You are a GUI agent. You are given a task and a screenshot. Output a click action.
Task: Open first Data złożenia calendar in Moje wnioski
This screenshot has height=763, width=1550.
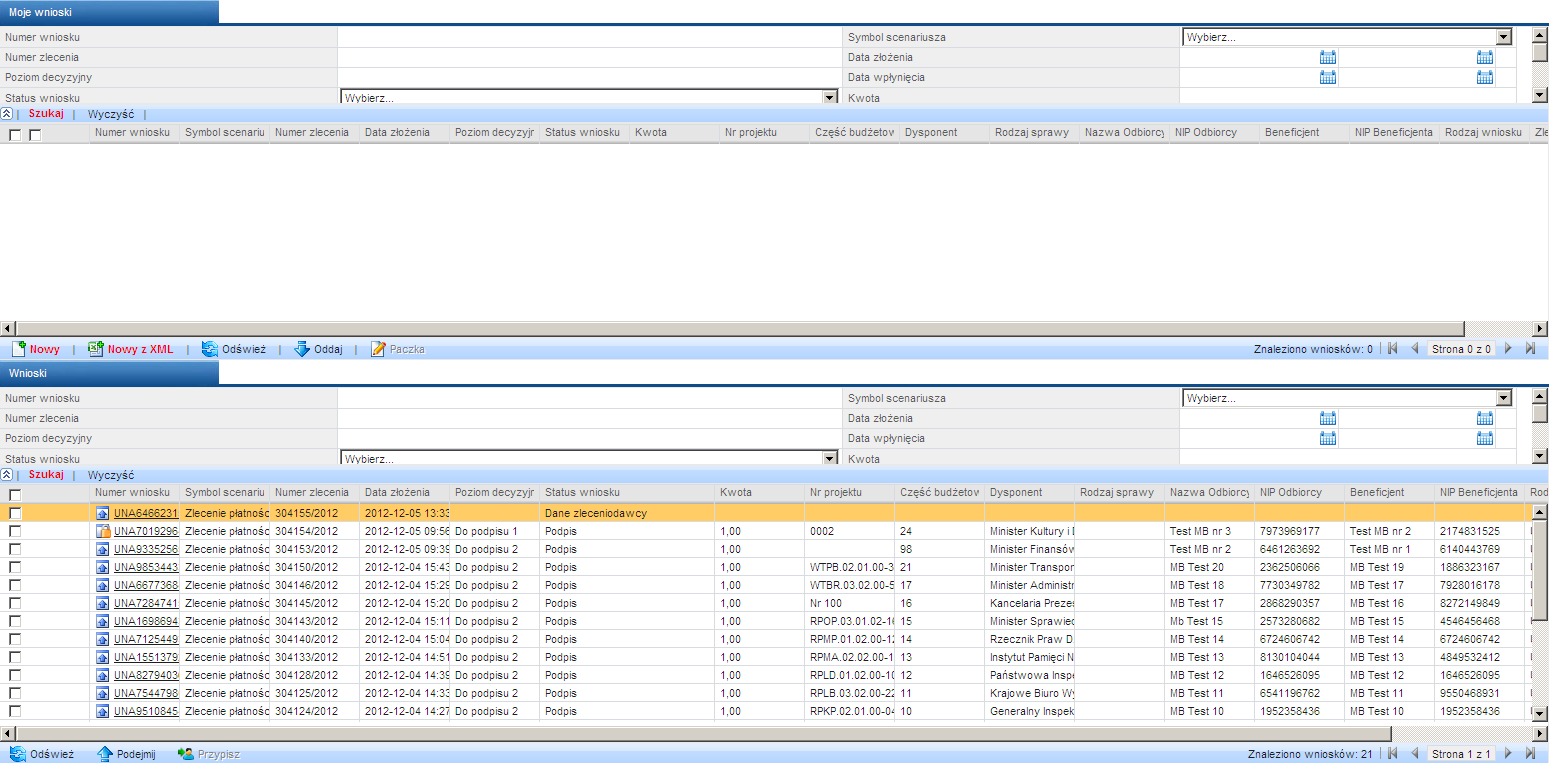coord(1328,57)
